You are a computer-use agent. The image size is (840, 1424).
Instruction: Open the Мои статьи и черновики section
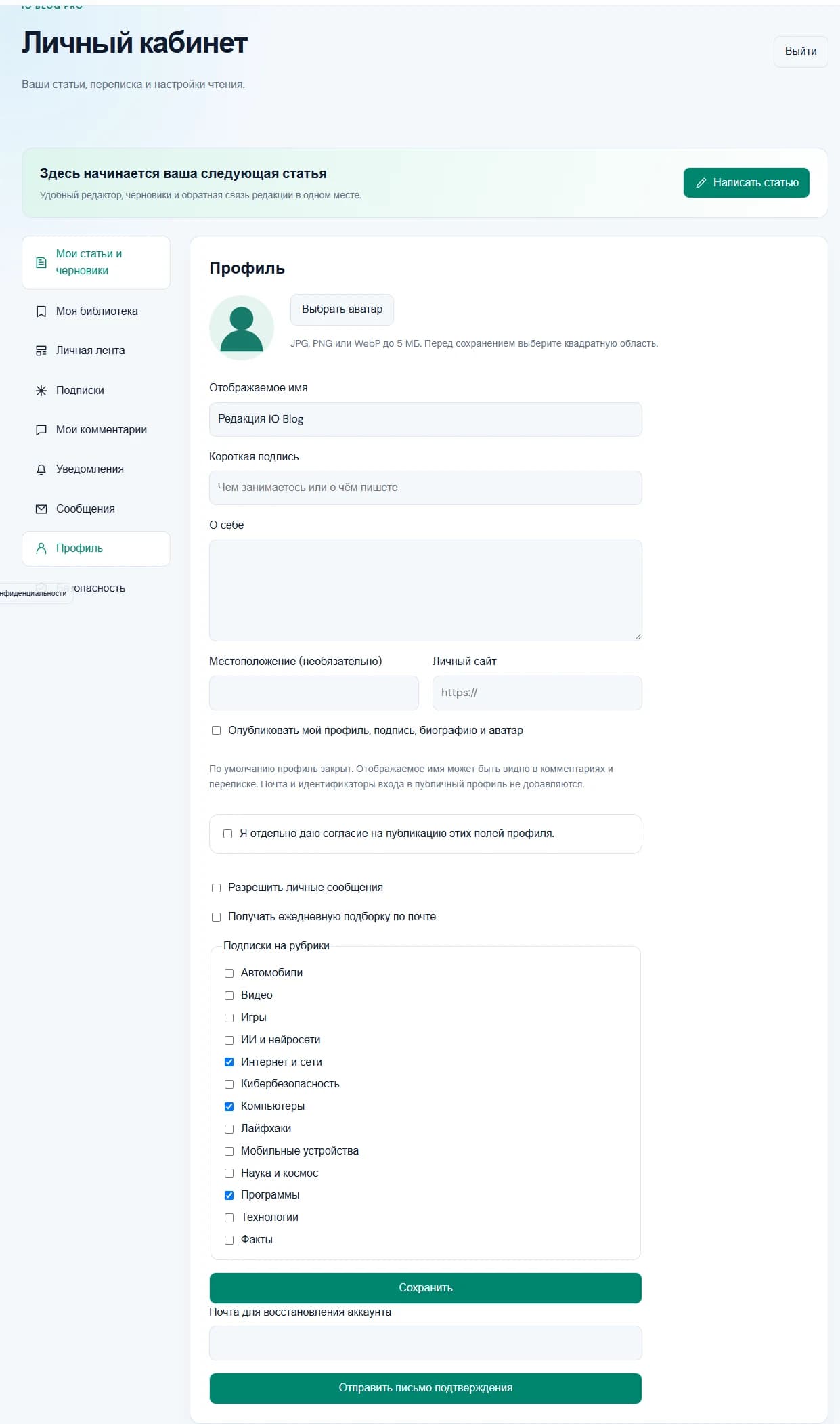click(96, 263)
